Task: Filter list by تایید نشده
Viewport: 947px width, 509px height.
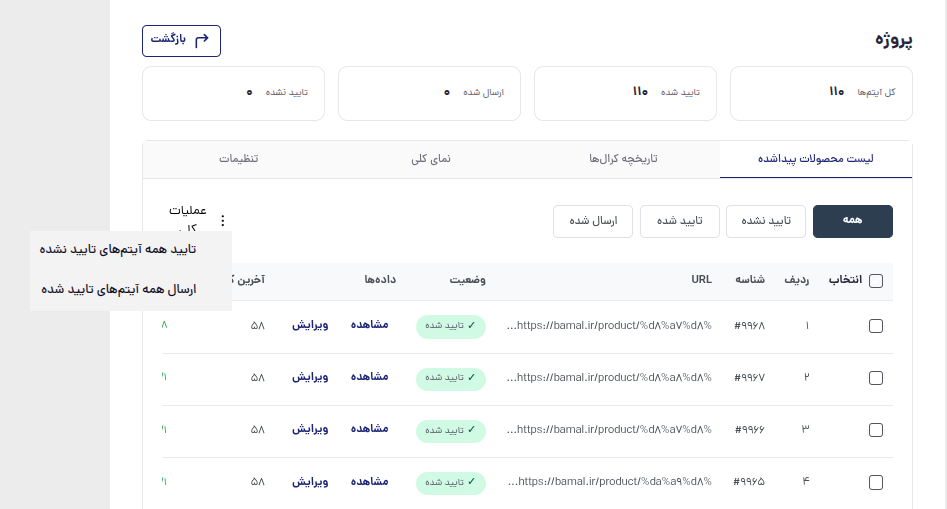Action: click(x=766, y=221)
